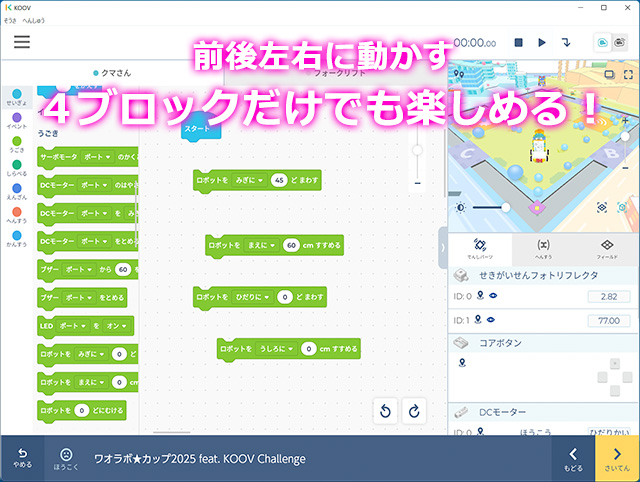
Task: Switch to the でんしパーツ tab
Action: pos(480,249)
